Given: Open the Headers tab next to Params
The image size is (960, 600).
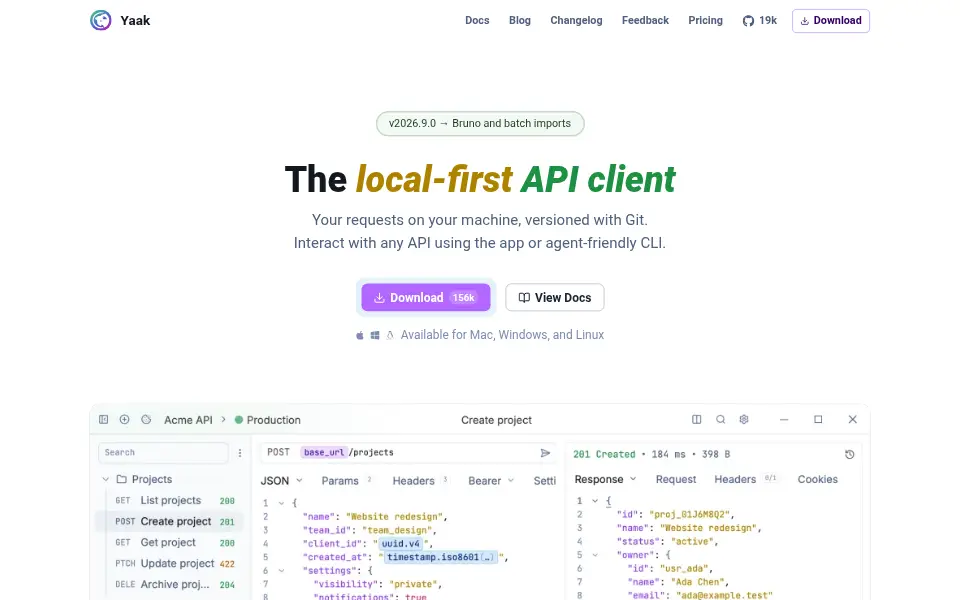Looking at the screenshot, I should (414, 481).
